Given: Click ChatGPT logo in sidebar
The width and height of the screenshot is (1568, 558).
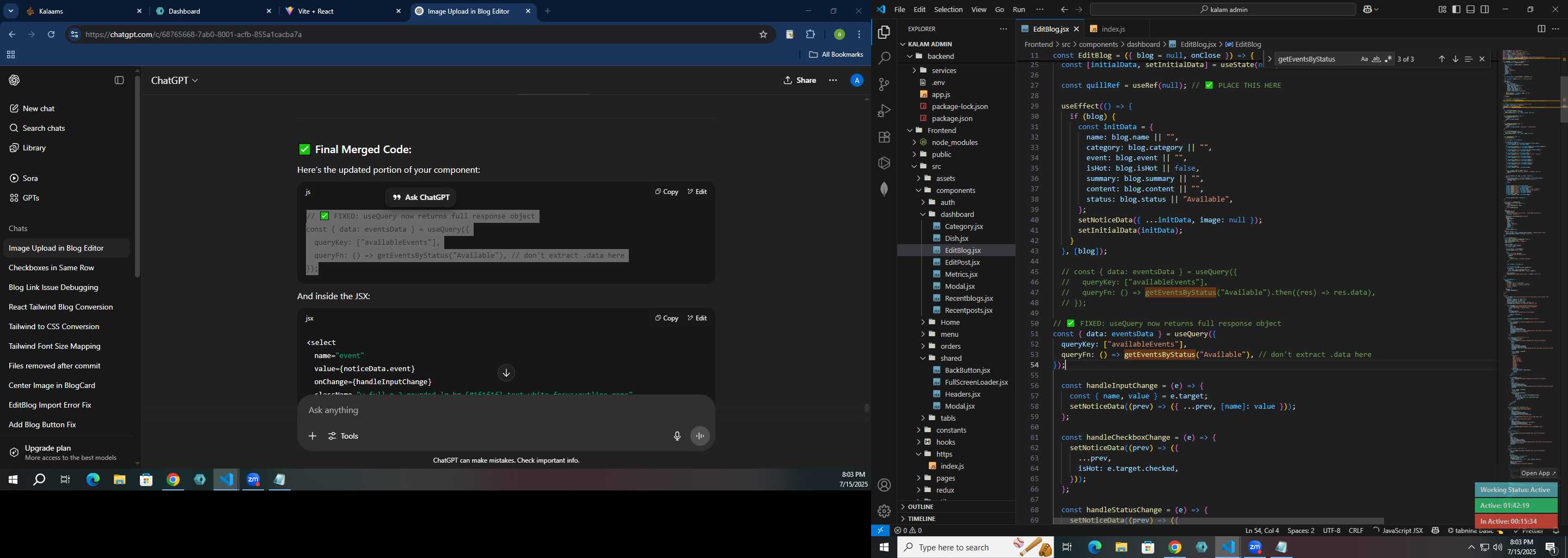Looking at the screenshot, I should (x=15, y=81).
